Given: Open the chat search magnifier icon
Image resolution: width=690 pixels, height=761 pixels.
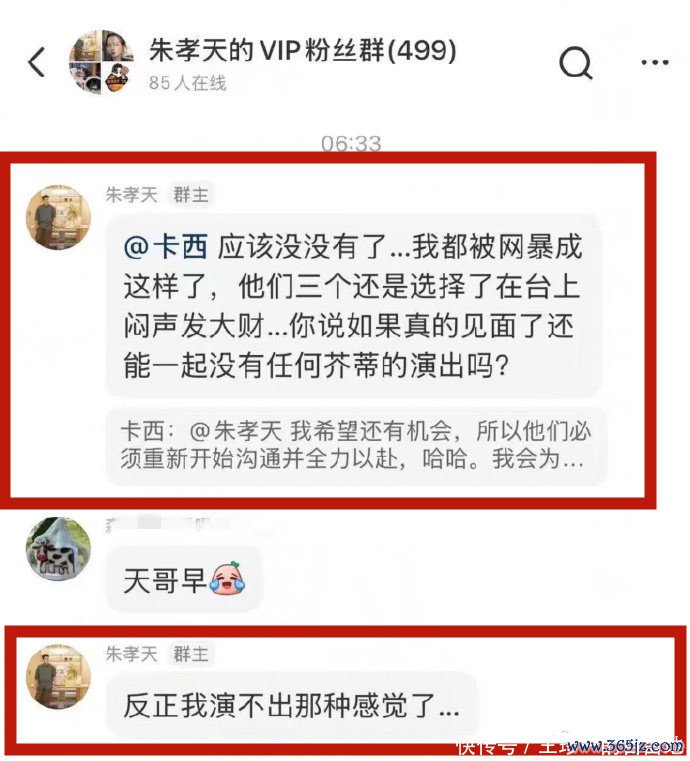Looking at the screenshot, I should click(x=576, y=62).
